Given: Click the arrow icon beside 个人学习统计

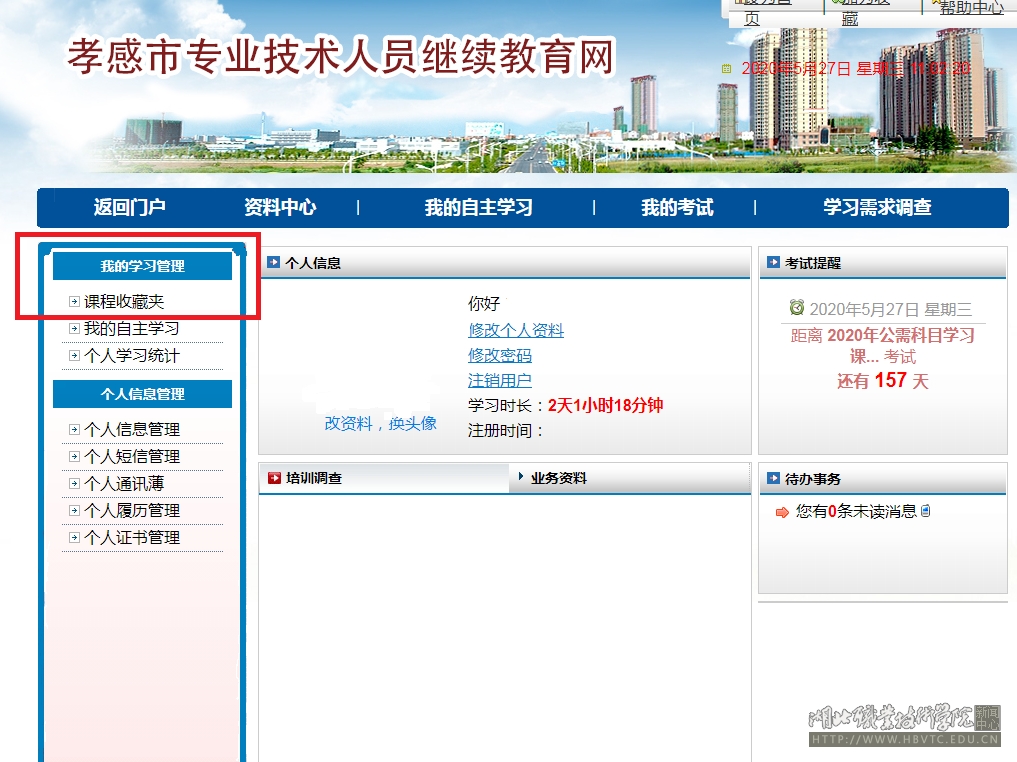Looking at the screenshot, I should pyautogui.click(x=74, y=355).
